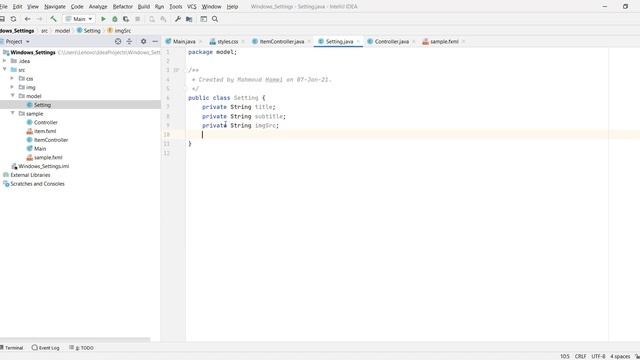Screen dimensions: 640x360
Task: Open Settings via the wrench icon
Action: point(178,19)
